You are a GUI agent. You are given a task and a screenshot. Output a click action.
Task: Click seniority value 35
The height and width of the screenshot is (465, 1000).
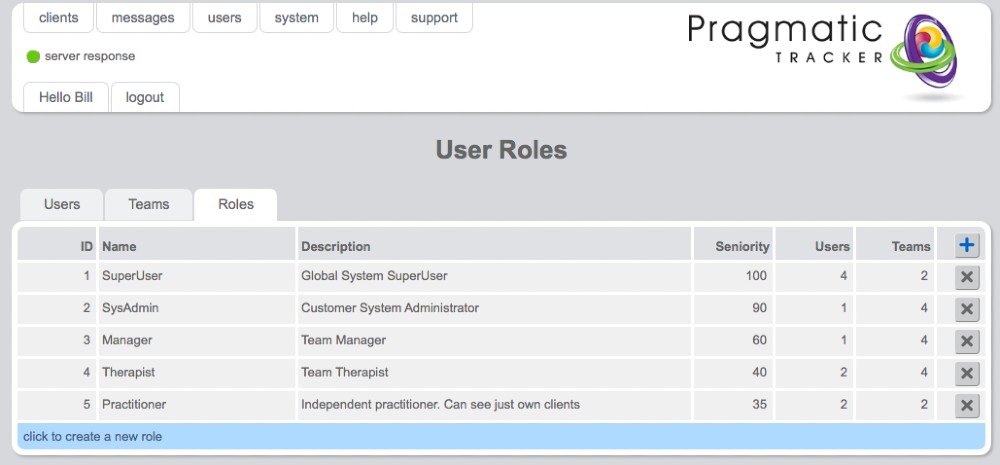coord(759,404)
